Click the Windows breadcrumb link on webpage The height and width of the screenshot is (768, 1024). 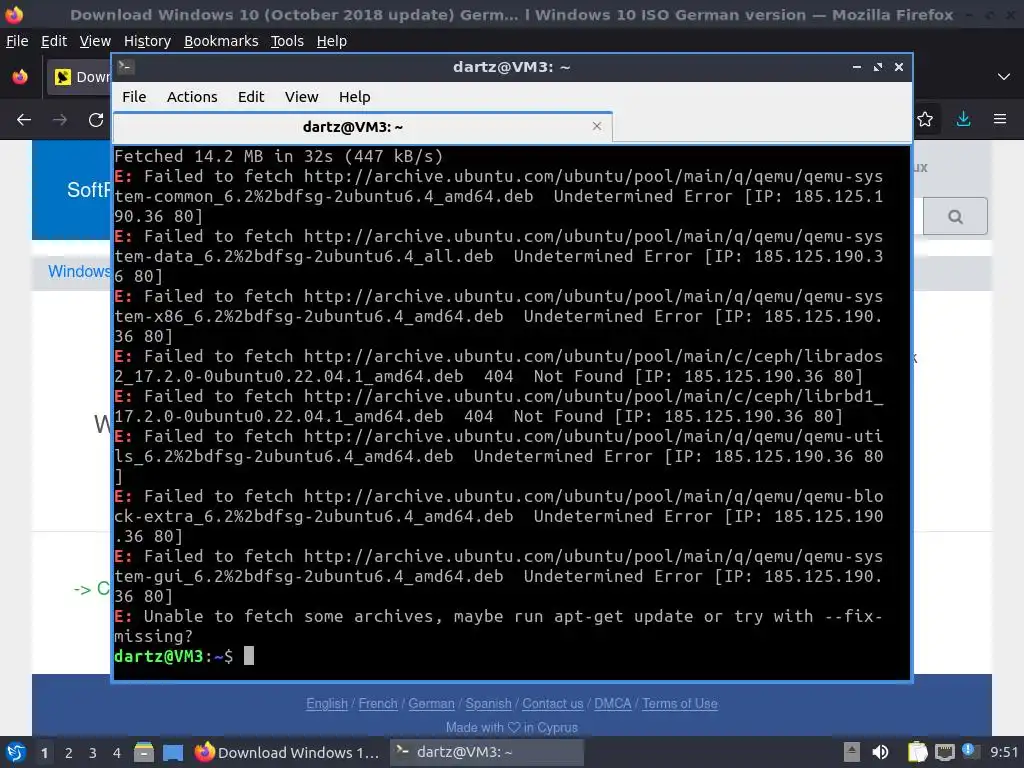[79, 272]
